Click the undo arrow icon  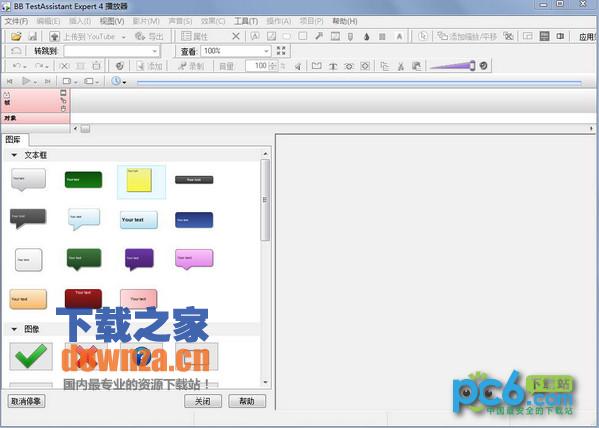pyautogui.click(x=16, y=66)
